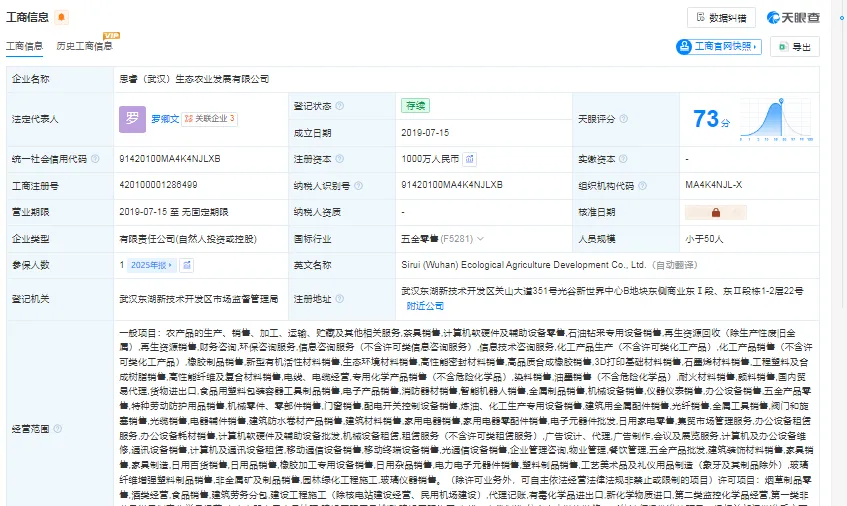Open chart icon beside 1000万人民币
The width and height of the screenshot is (847, 506).
coord(469,159)
